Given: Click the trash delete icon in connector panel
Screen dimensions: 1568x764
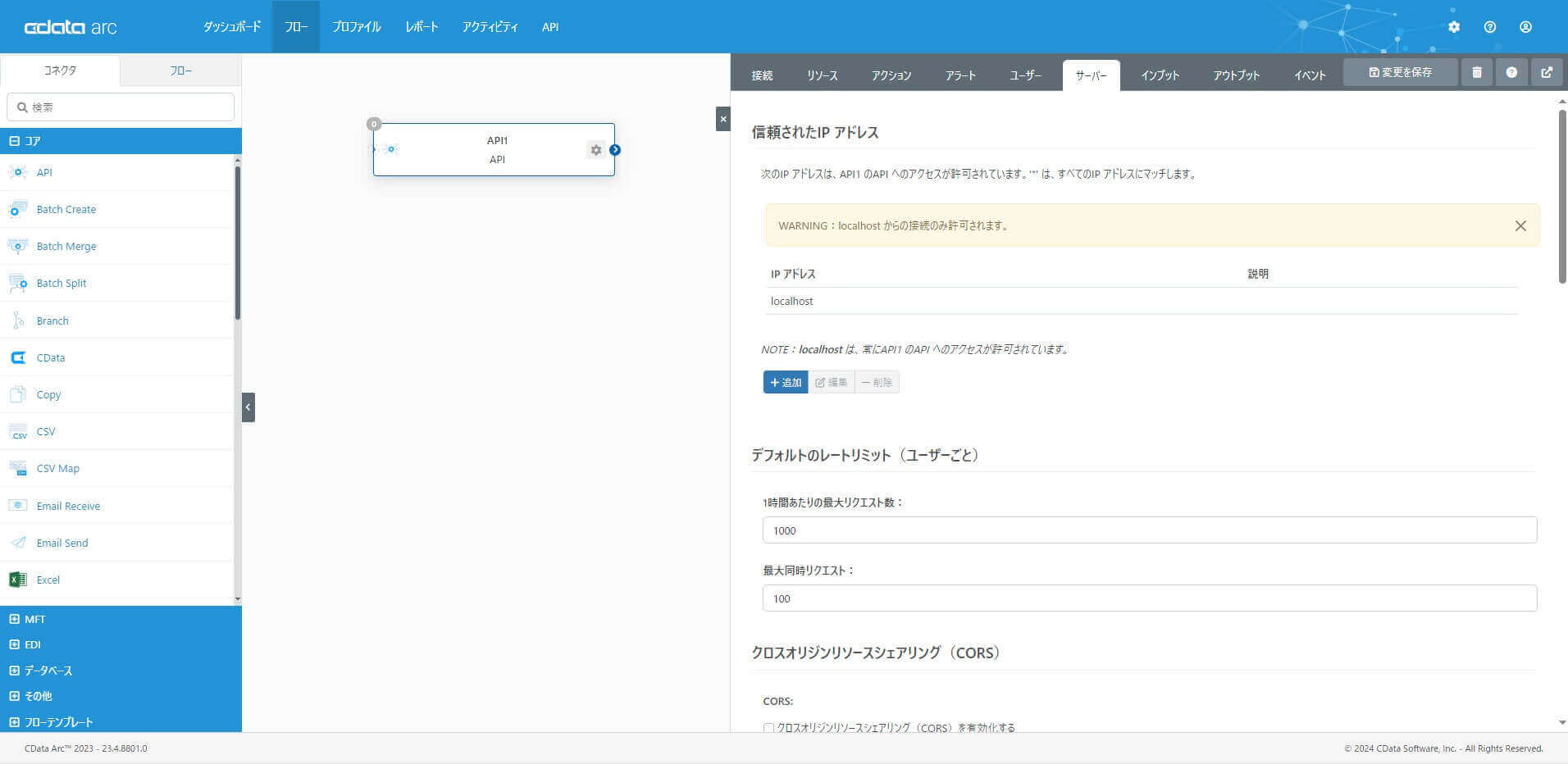Looking at the screenshot, I should [1477, 72].
